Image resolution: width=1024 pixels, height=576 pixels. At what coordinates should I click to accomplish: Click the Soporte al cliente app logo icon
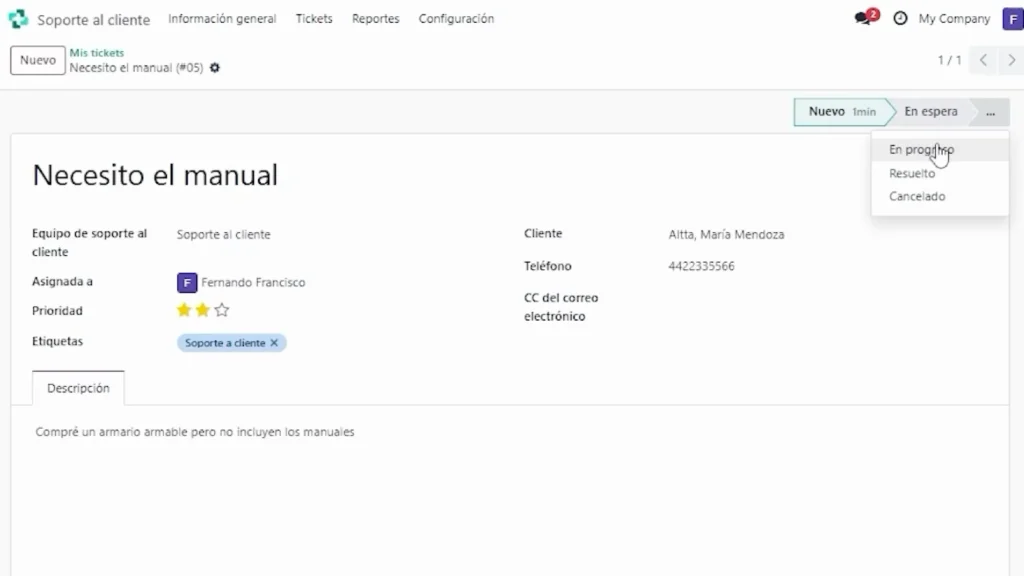point(18,19)
